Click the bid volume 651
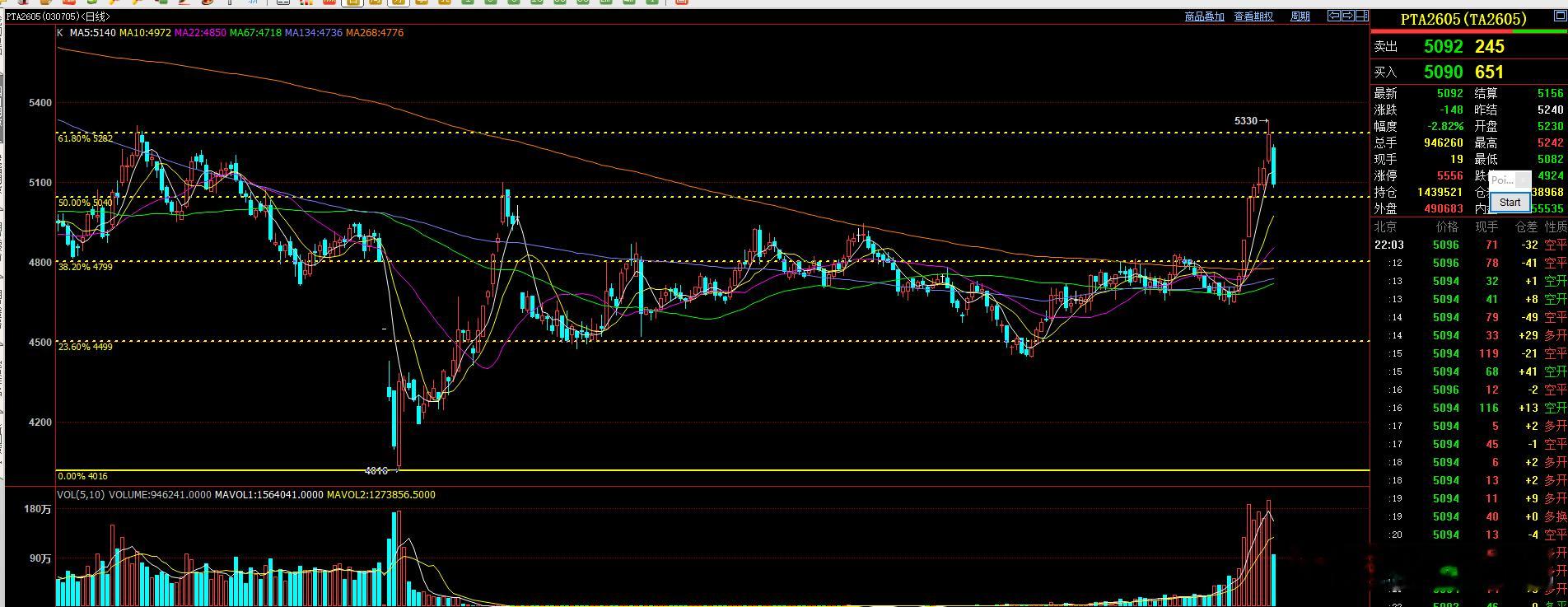 click(1489, 72)
